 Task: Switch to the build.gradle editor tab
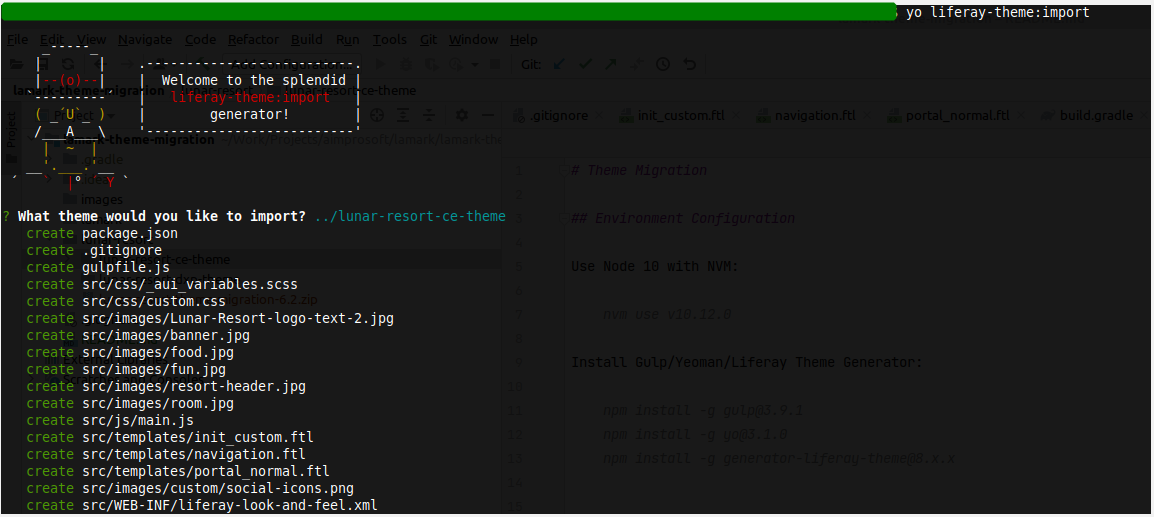pos(1093,116)
